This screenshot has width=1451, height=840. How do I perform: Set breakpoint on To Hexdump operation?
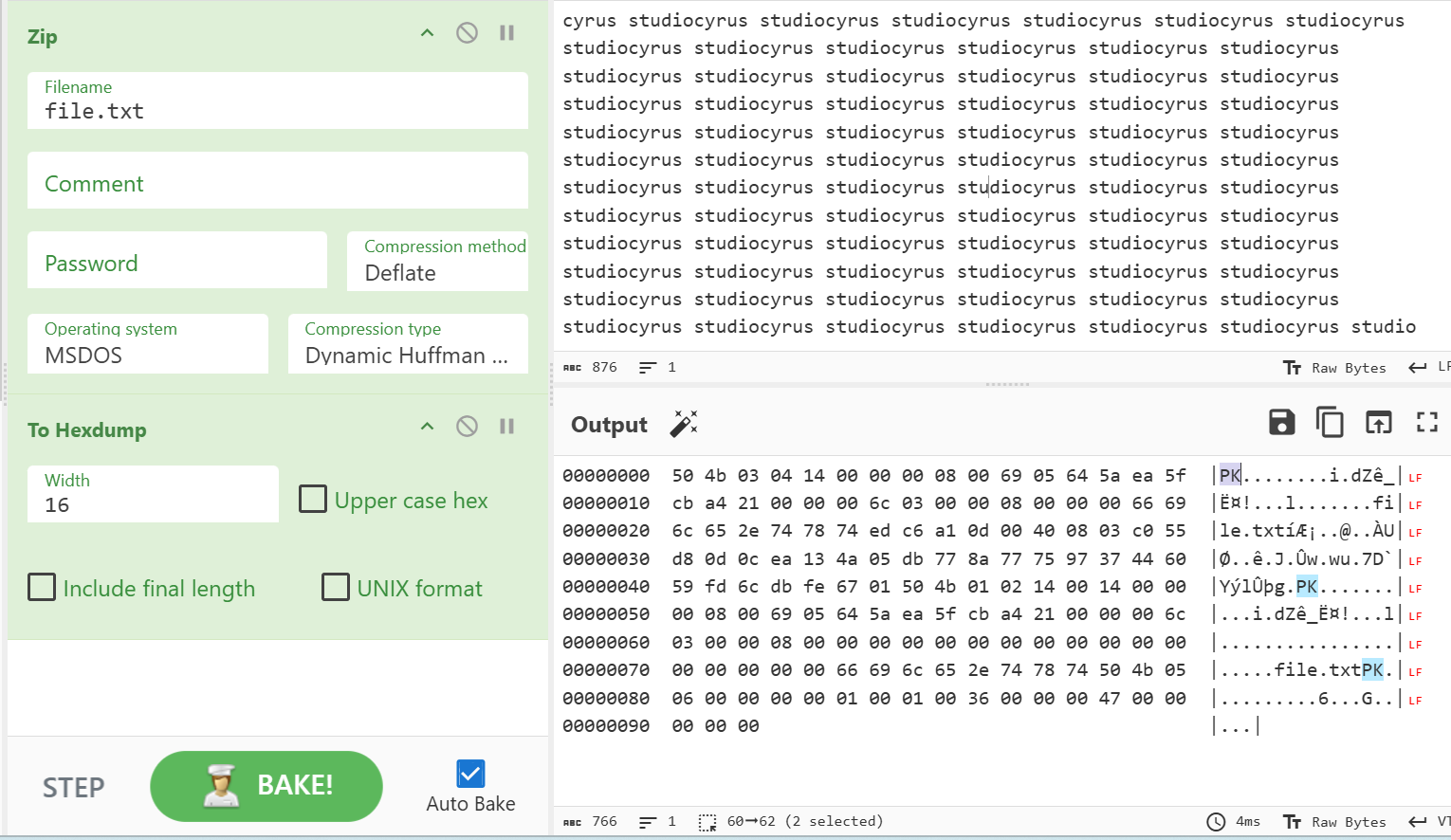[506, 427]
